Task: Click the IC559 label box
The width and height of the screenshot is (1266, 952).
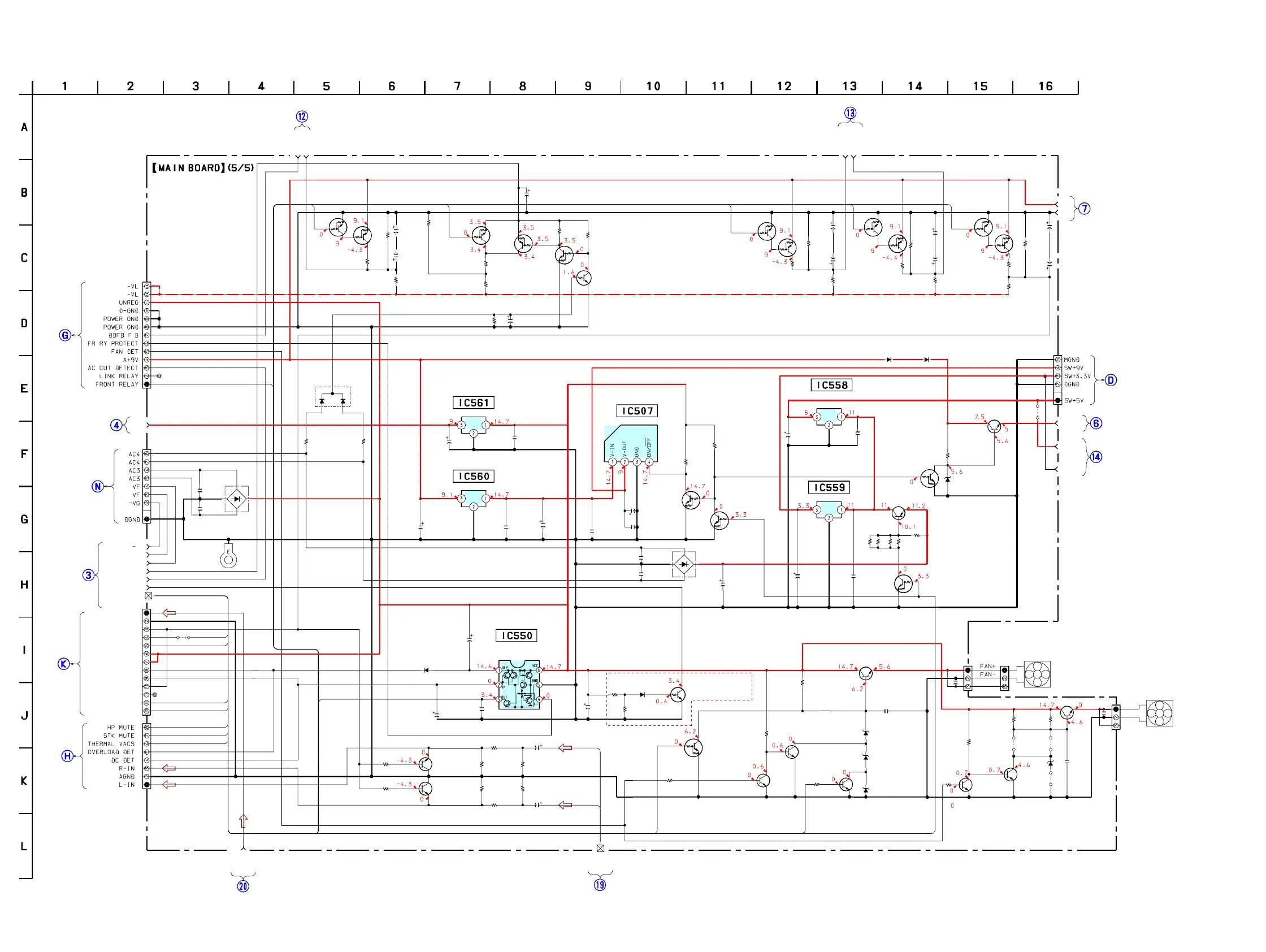Action: tap(829, 488)
